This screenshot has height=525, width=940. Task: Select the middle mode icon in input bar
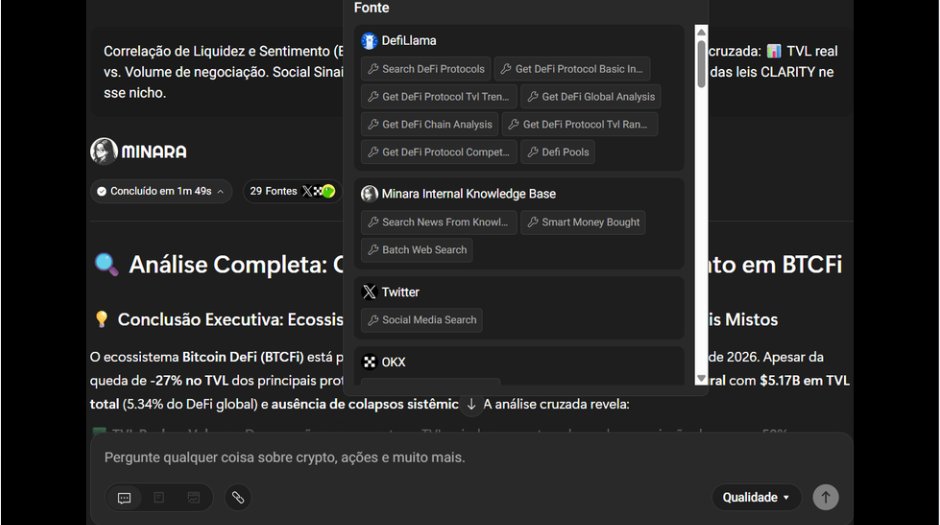click(x=159, y=497)
